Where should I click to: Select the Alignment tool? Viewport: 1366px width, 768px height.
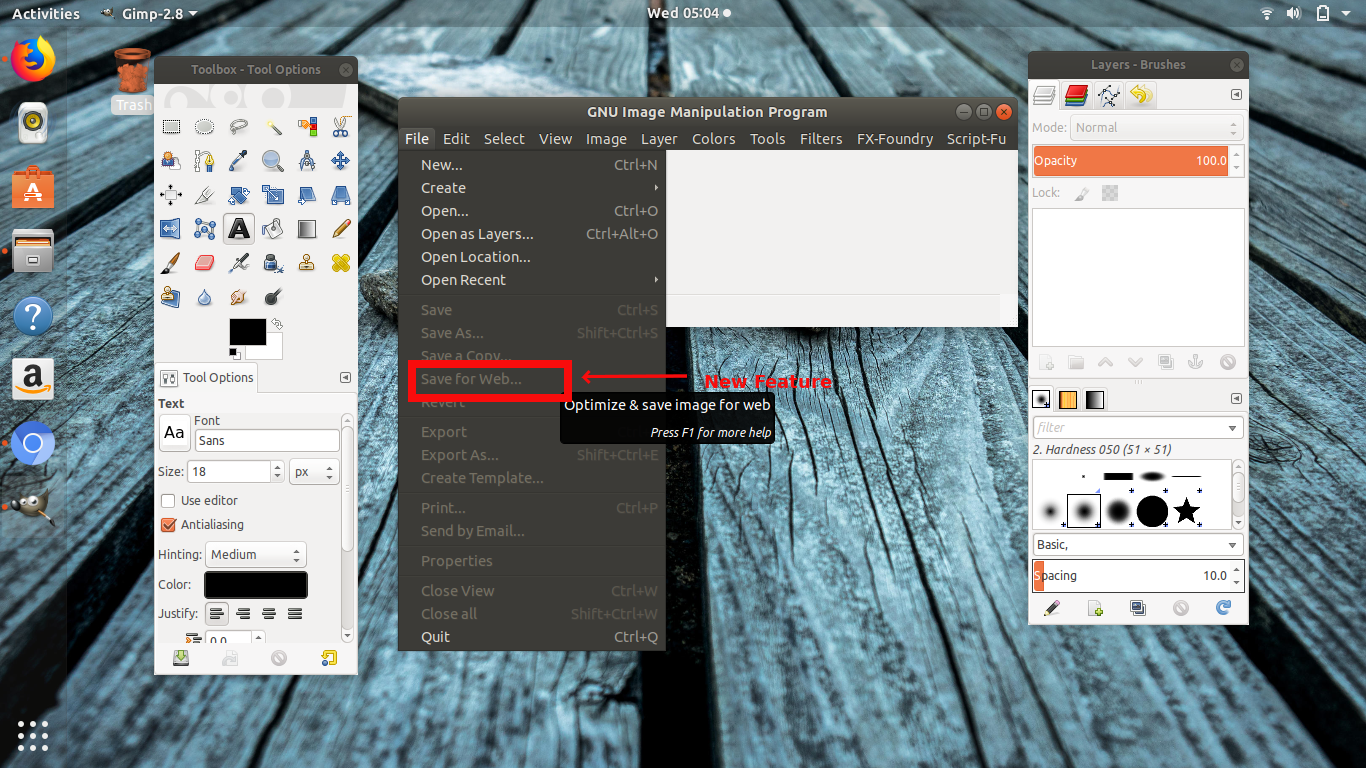pyautogui.click(x=171, y=195)
